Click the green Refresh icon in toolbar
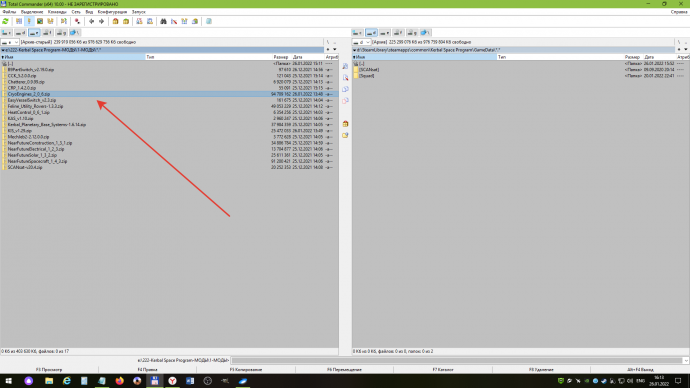690x388 pixels. coord(5,21)
